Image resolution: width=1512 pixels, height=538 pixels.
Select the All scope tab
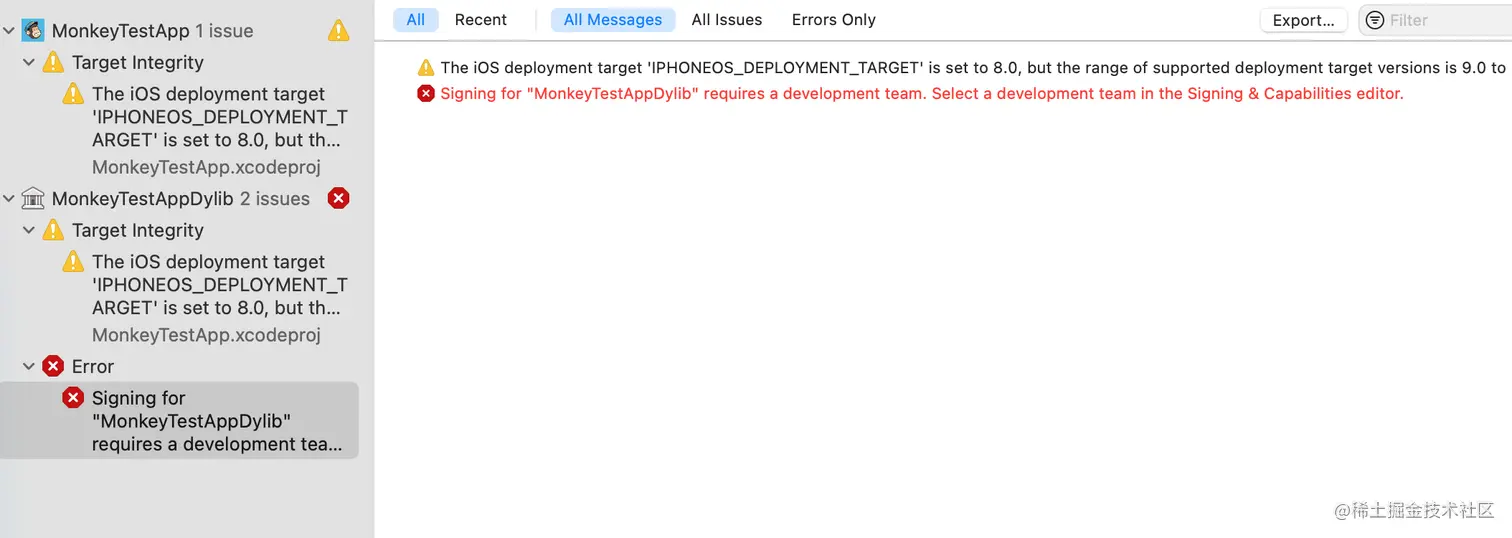pyautogui.click(x=416, y=20)
